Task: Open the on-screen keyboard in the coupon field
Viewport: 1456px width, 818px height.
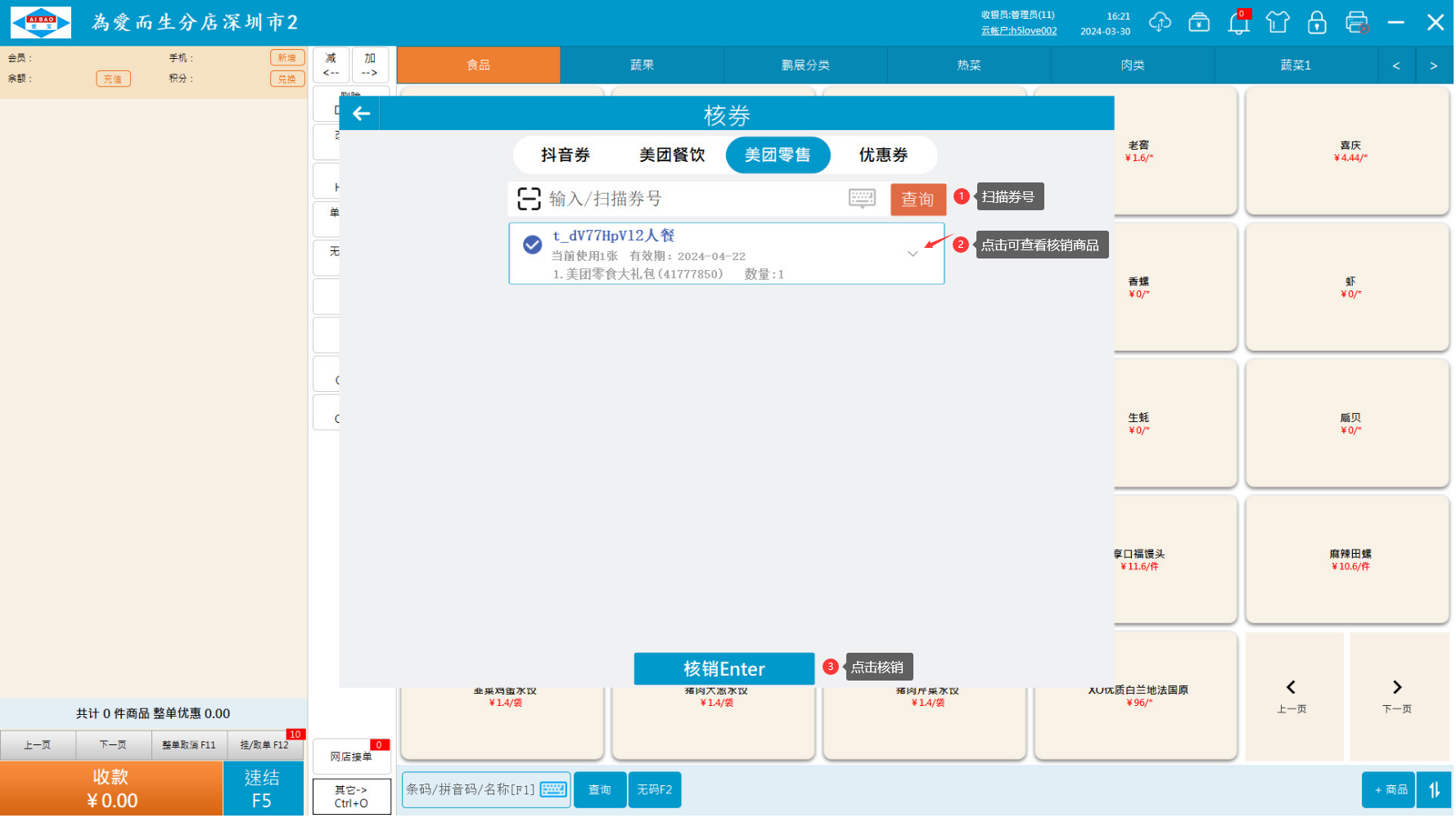Action: click(x=862, y=198)
